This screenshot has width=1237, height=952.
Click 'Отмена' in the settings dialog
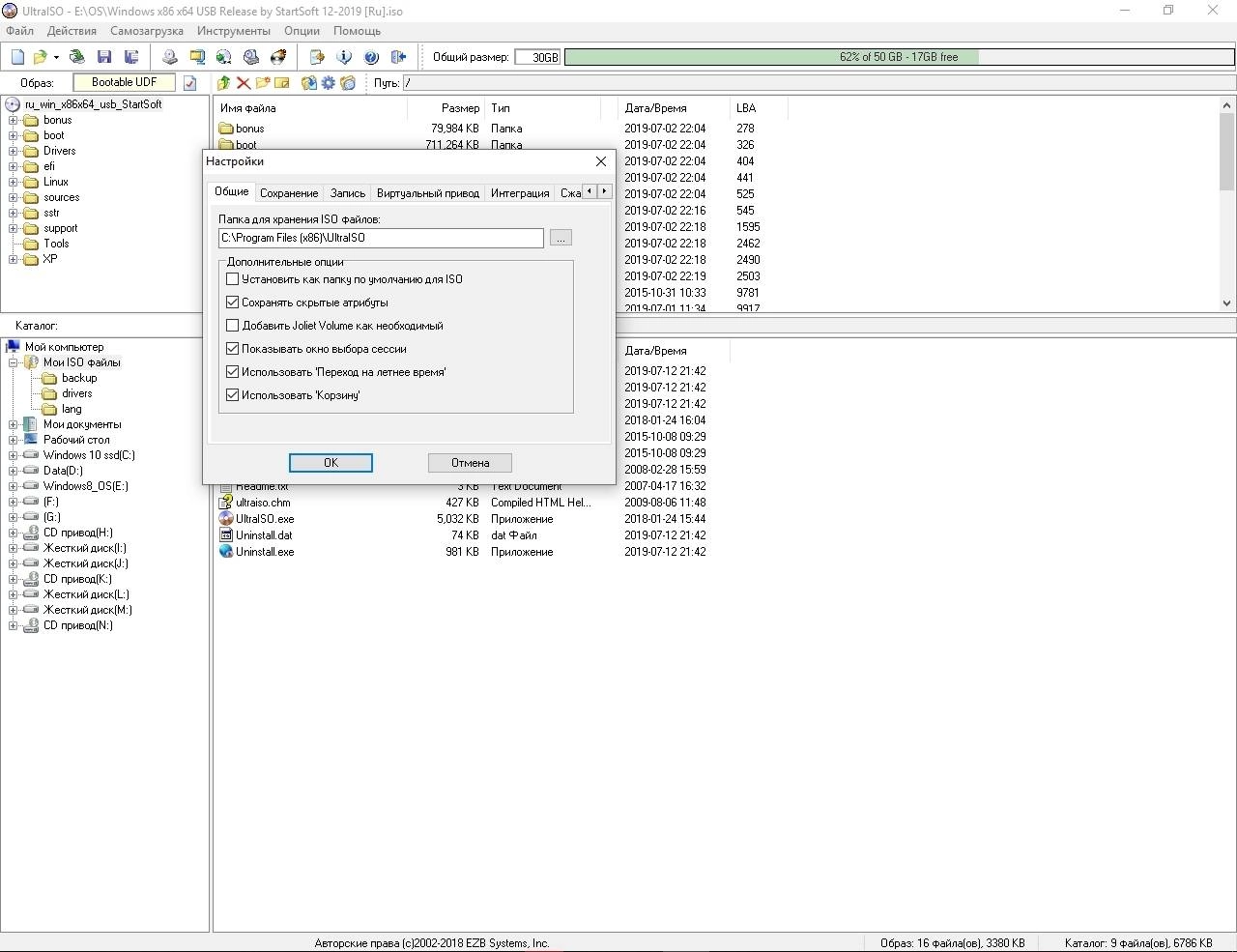click(470, 463)
